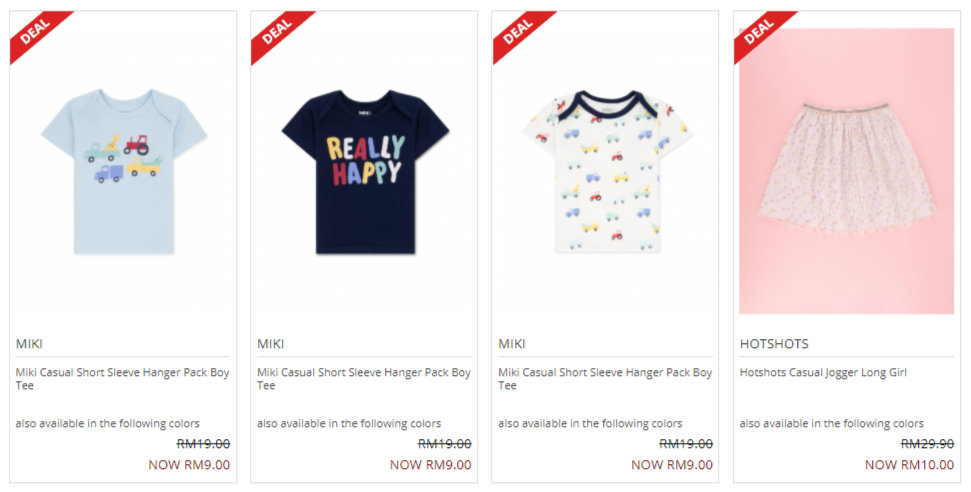Click the DEAL ribbon on the light blue truck tee
Screen dimensions: 971x492
click(x=36, y=32)
